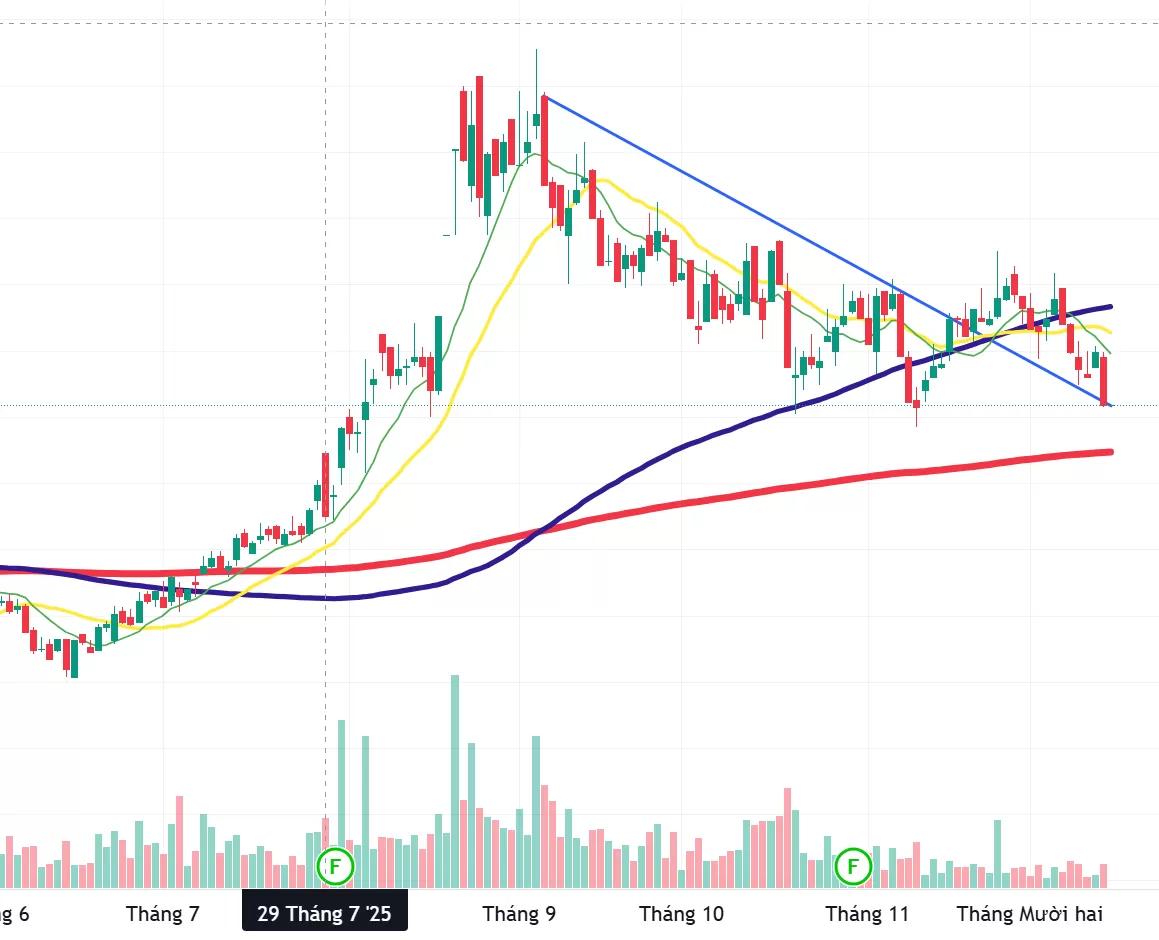Click the lower right endpoint of blue trendline
The height and width of the screenshot is (940, 1159).
pos(1109,405)
